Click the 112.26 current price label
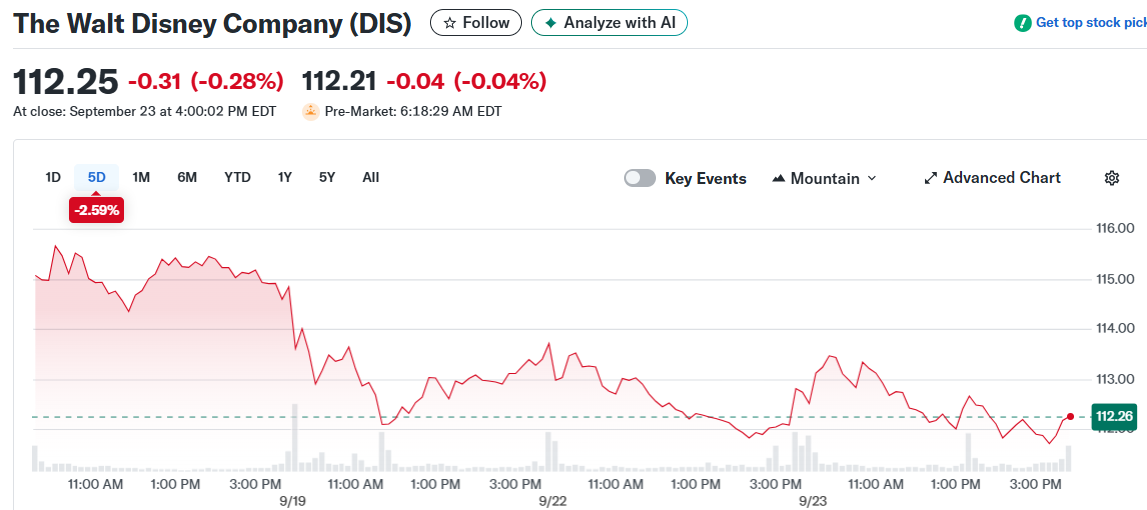 (1116, 417)
